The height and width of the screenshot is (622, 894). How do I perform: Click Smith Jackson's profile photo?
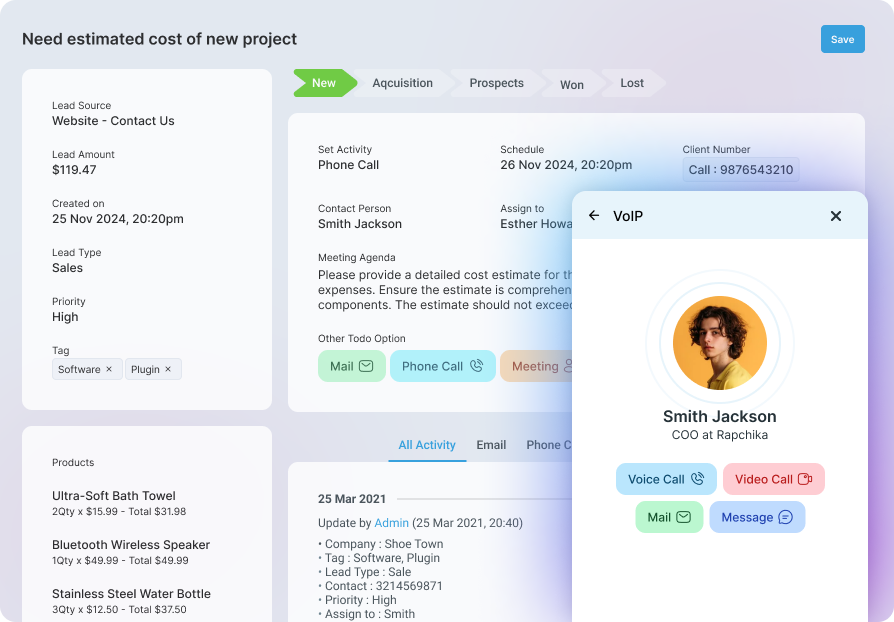(x=719, y=343)
